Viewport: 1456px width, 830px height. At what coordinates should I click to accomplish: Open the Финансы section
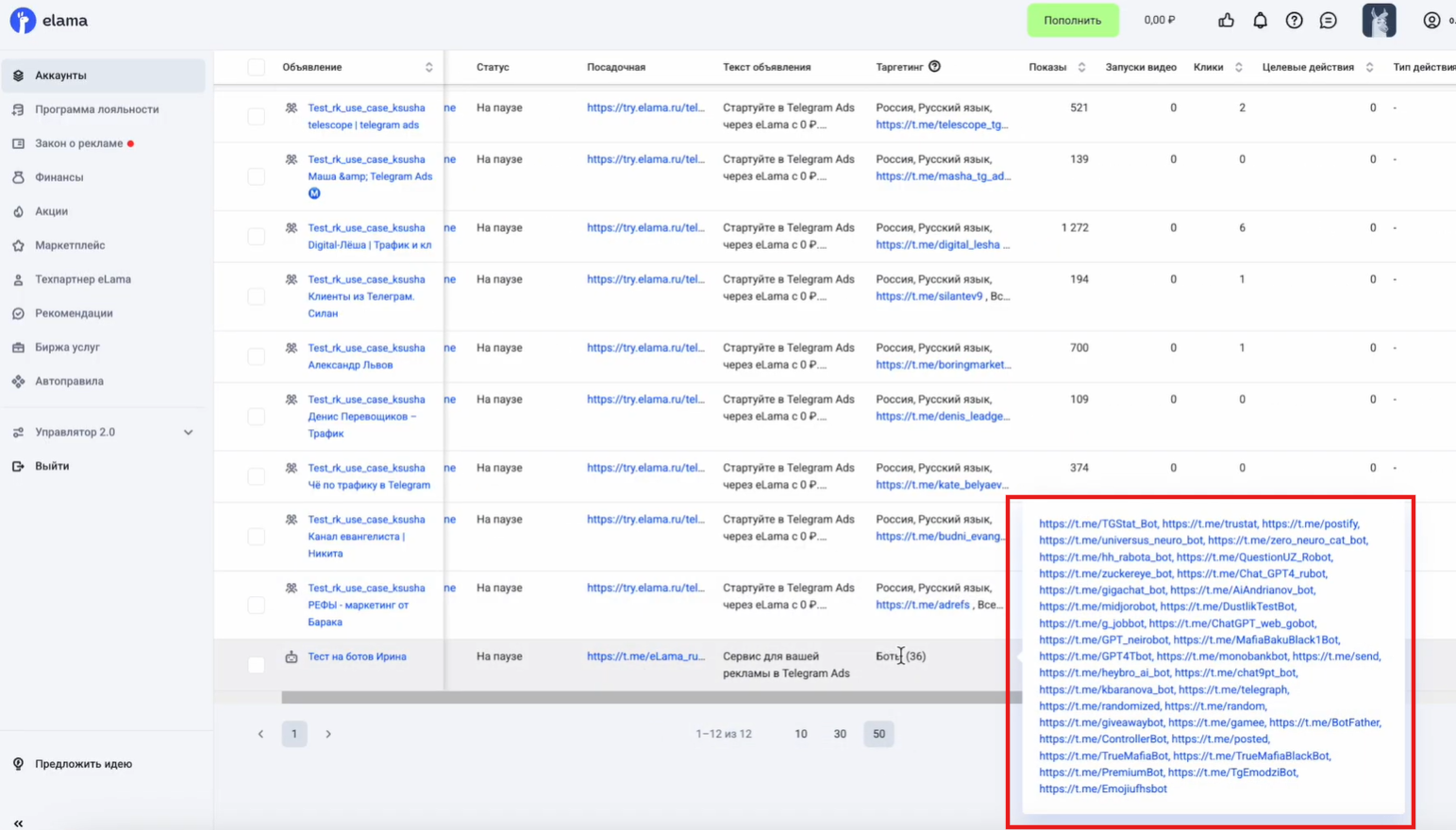59,177
